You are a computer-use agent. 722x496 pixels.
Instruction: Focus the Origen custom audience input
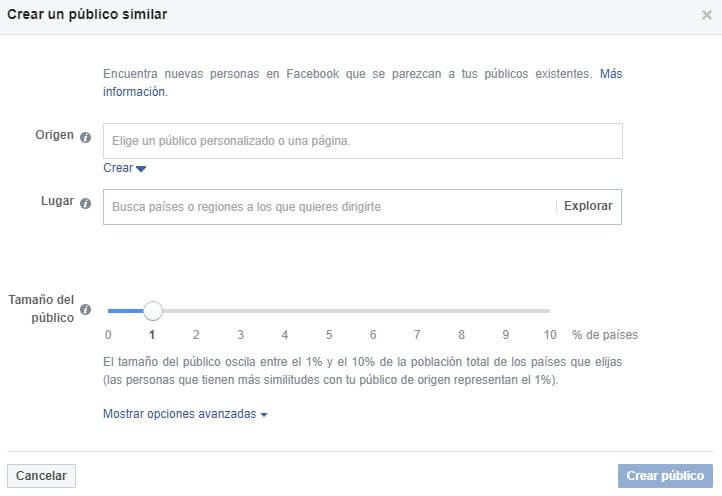point(362,141)
